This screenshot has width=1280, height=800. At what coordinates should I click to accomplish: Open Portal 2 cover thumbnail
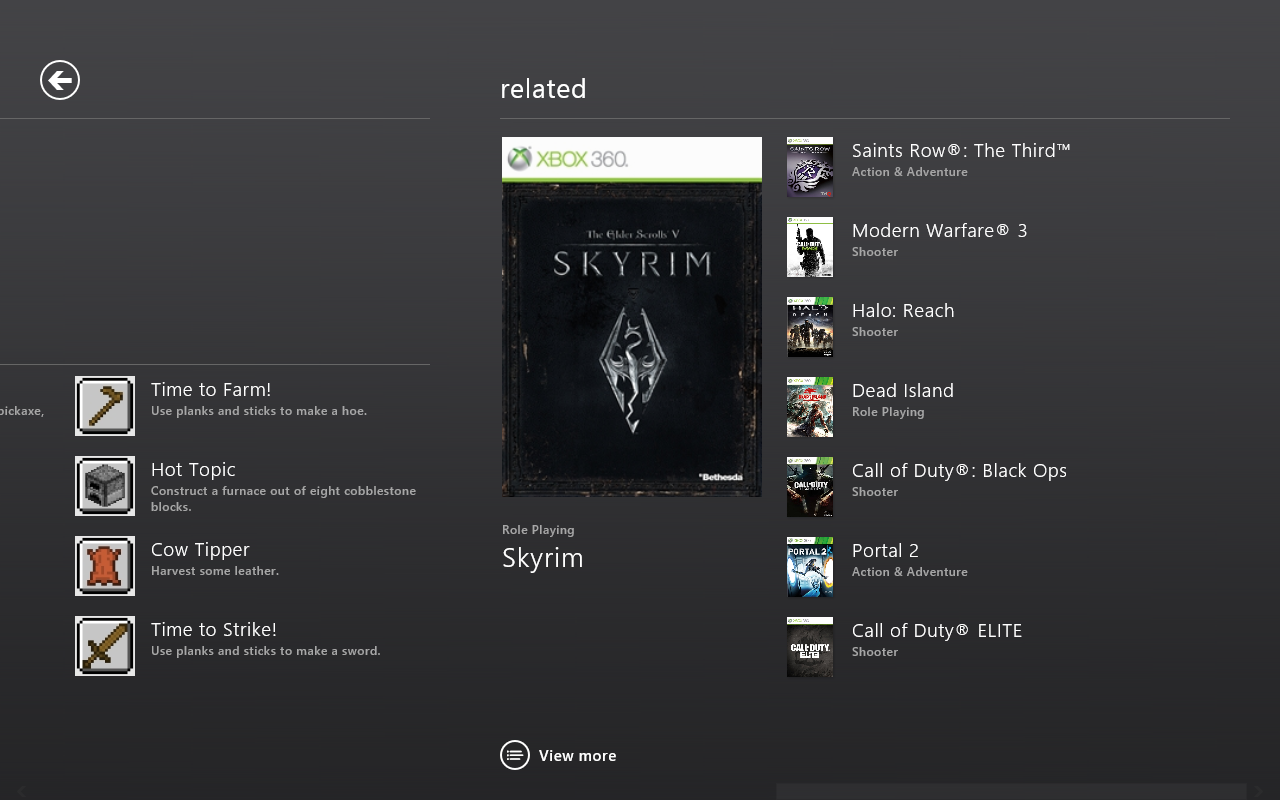[x=810, y=567]
